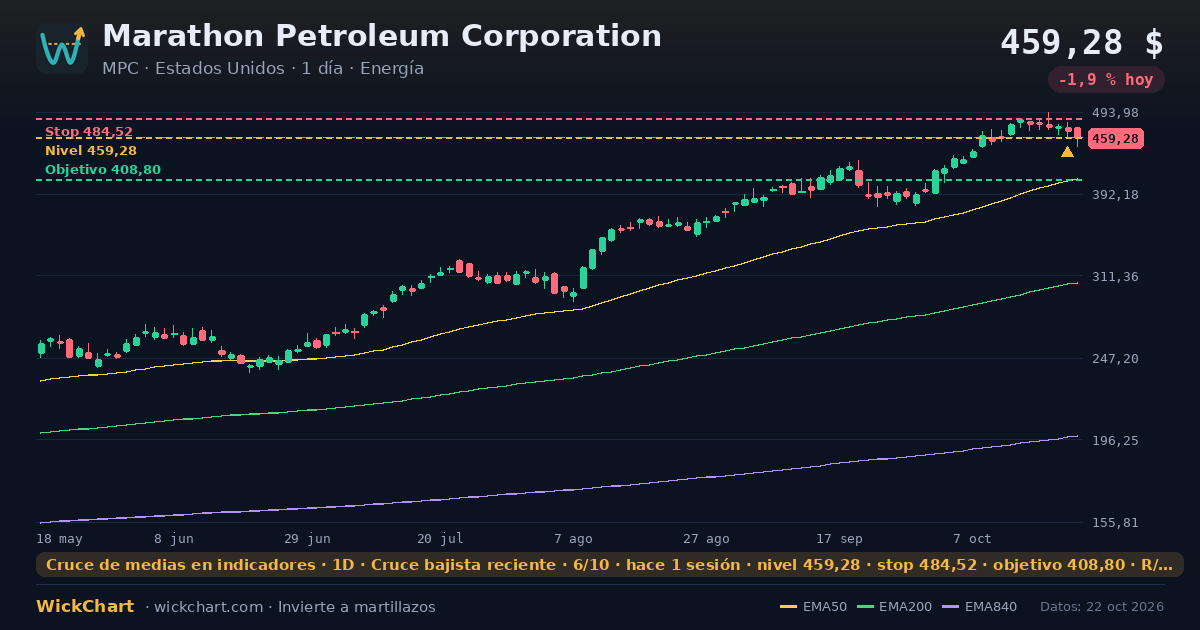Click the 155,81 axis label
The height and width of the screenshot is (630, 1200).
pyautogui.click(x=1117, y=523)
